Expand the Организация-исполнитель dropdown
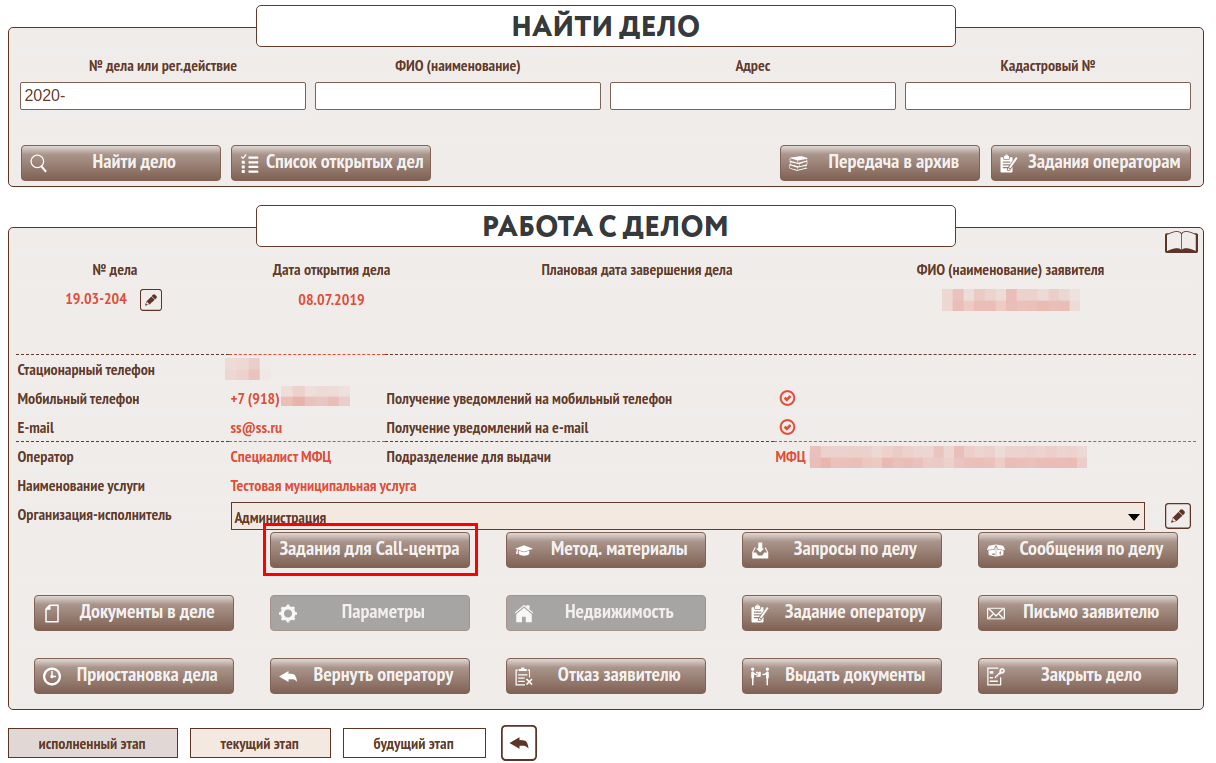This screenshot has width=1216, height=763. tap(1134, 517)
